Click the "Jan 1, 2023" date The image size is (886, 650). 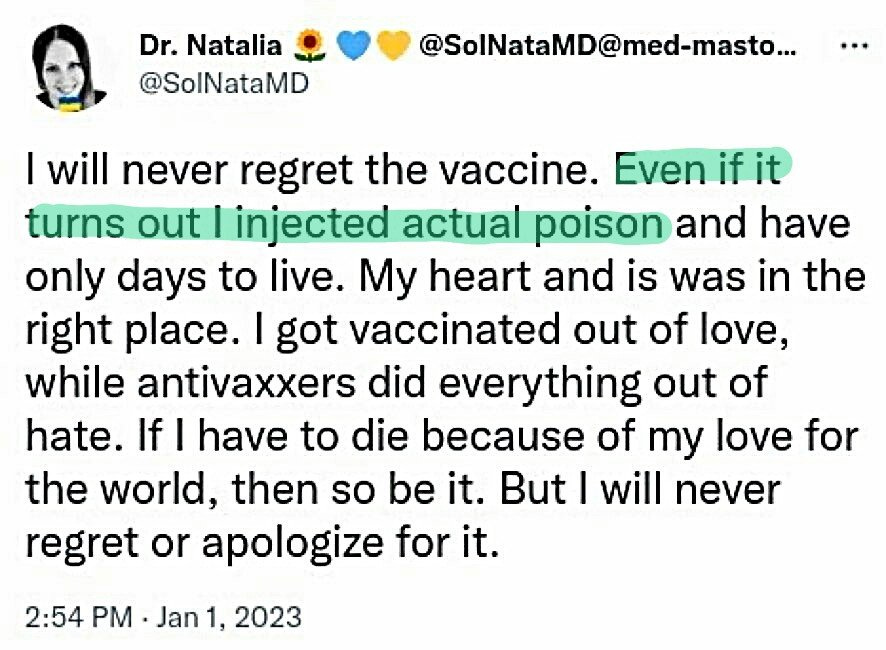pyautogui.click(x=229, y=616)
